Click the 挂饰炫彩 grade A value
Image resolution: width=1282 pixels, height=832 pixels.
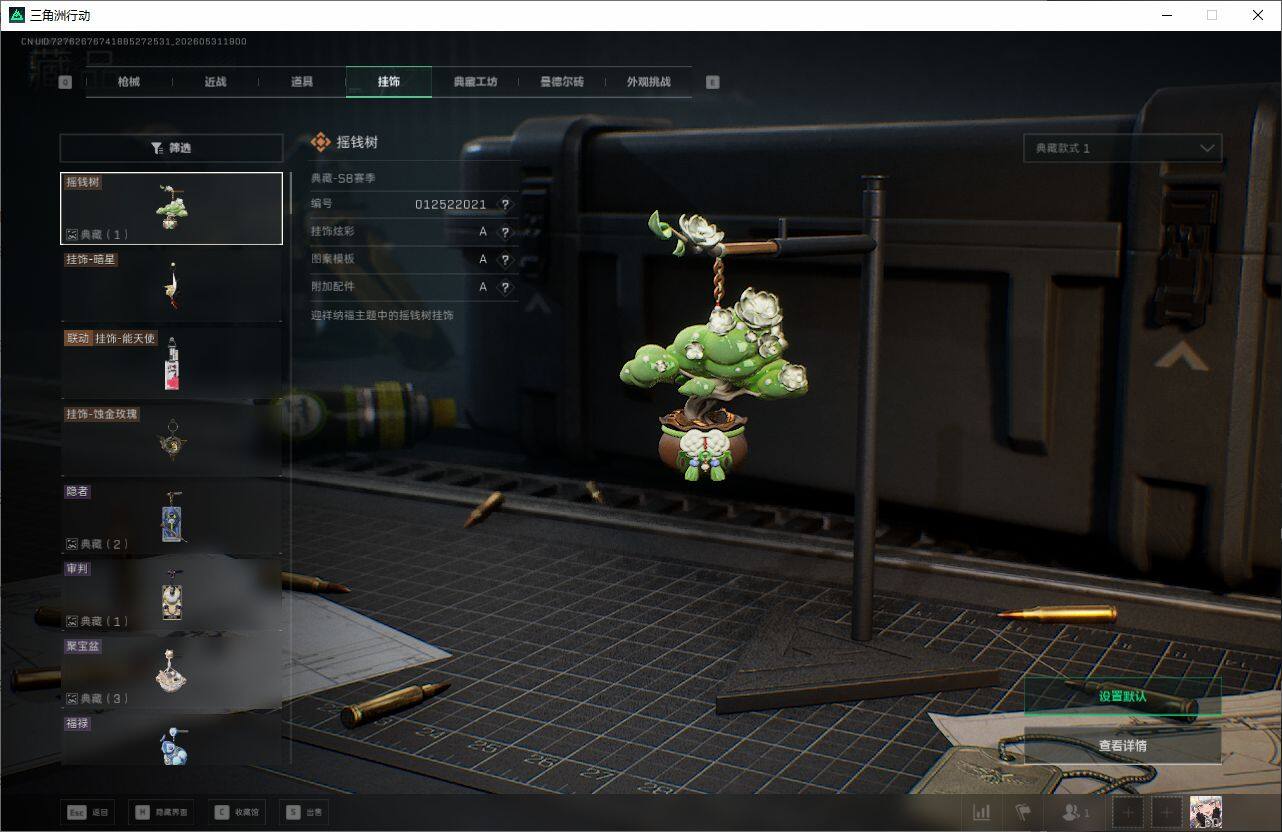[x=483, y=232]
